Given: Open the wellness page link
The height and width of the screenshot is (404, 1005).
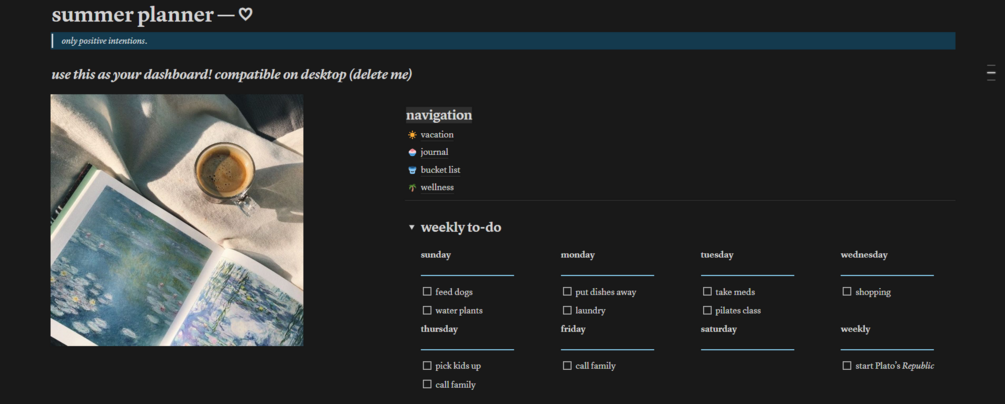Looking at the screenshot, I should tap(437, 188).
